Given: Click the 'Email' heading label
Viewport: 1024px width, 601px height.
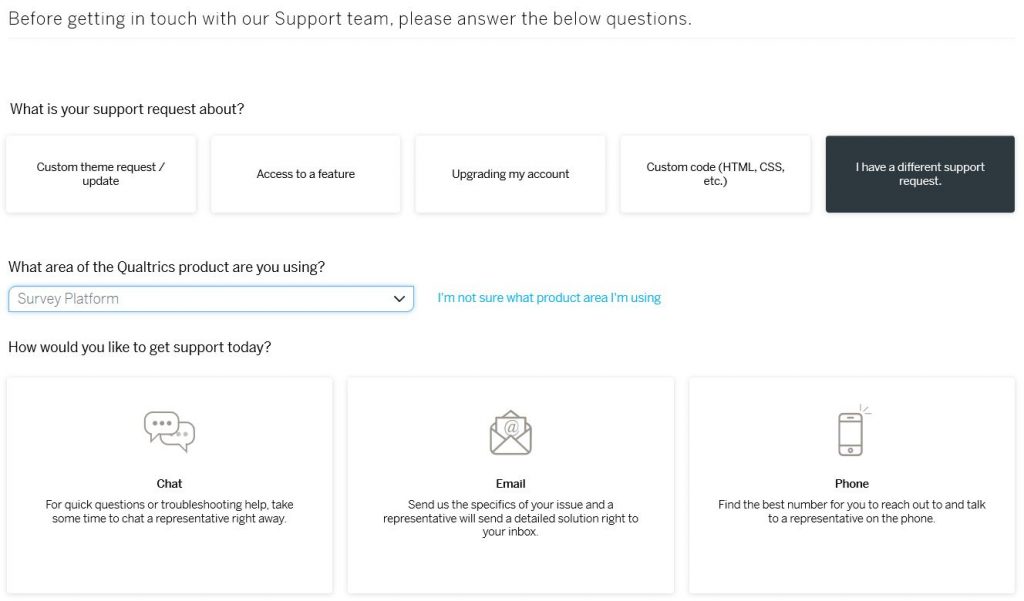Looking at the screenshot, I should pos(511,483).
